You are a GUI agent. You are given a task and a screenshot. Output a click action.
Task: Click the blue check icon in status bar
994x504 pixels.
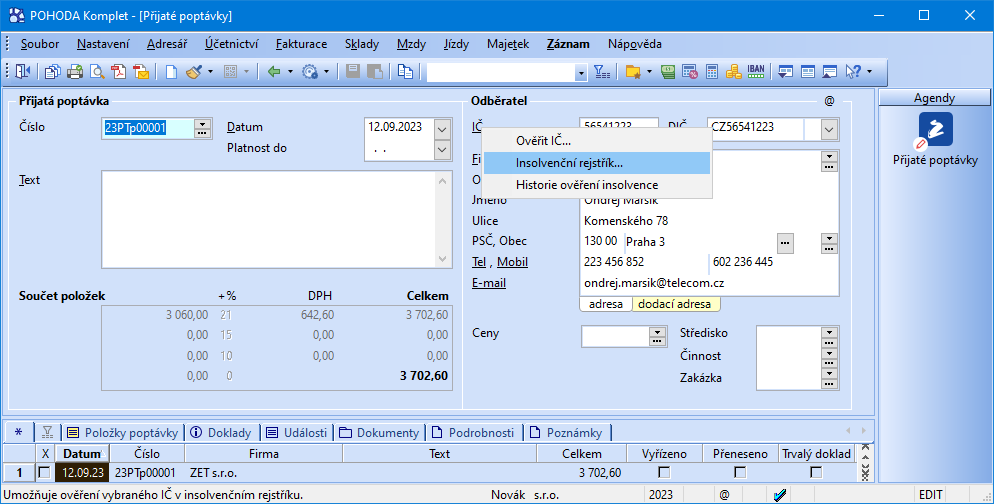(780, 495)
